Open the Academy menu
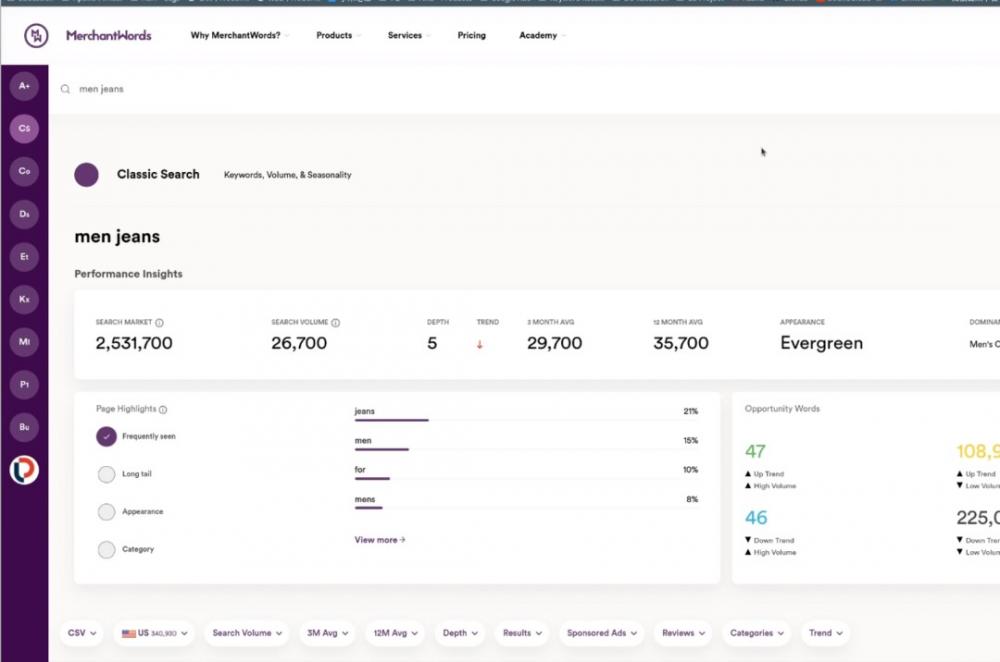Viewport: 1000px width, 662px height. pos(541,36)
